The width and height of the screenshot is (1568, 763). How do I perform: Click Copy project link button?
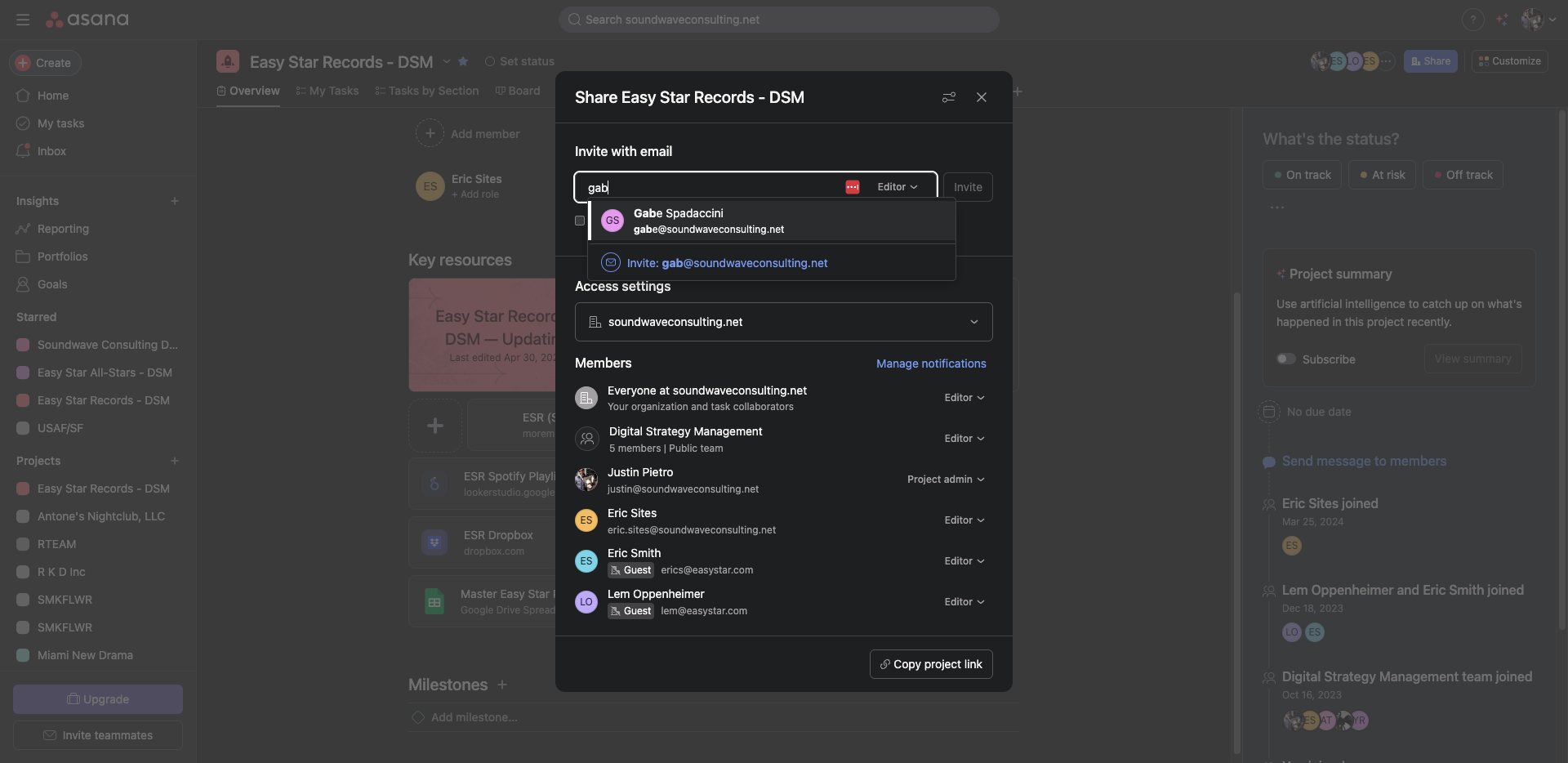(x=930, y=664)
